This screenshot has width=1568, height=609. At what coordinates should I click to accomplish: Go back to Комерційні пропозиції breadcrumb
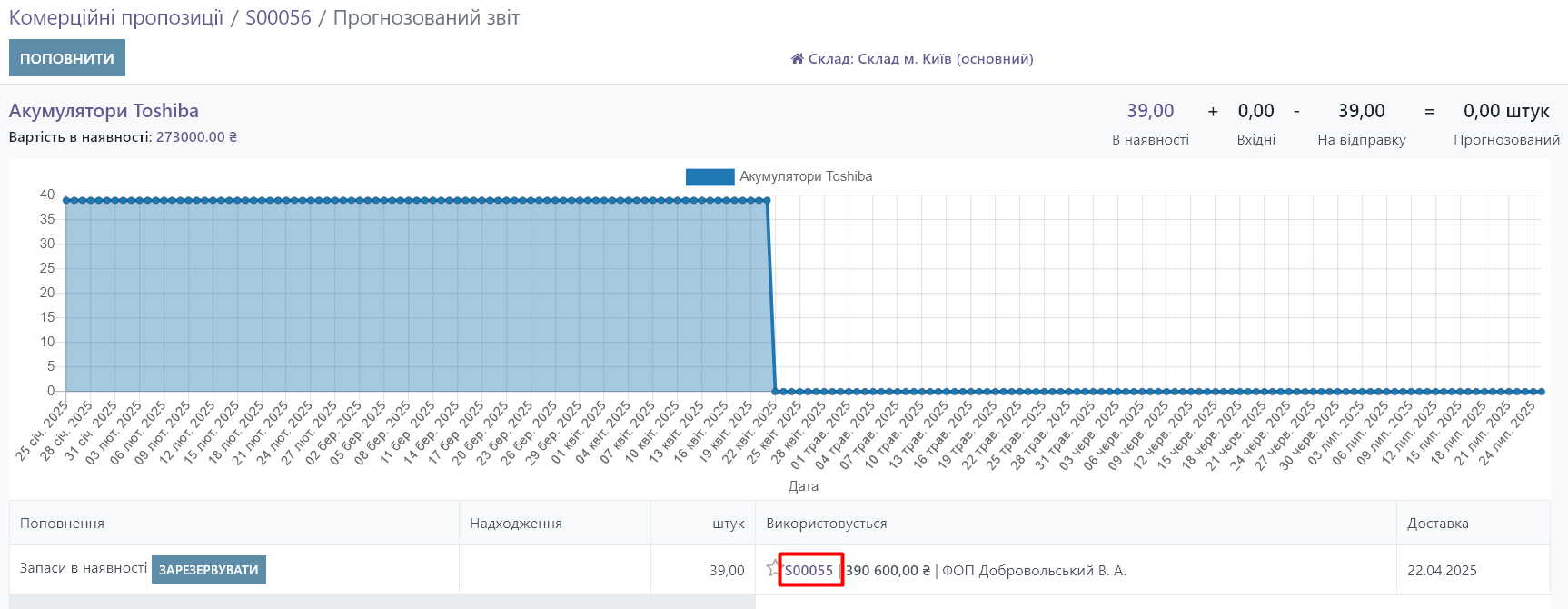point(116,18)
